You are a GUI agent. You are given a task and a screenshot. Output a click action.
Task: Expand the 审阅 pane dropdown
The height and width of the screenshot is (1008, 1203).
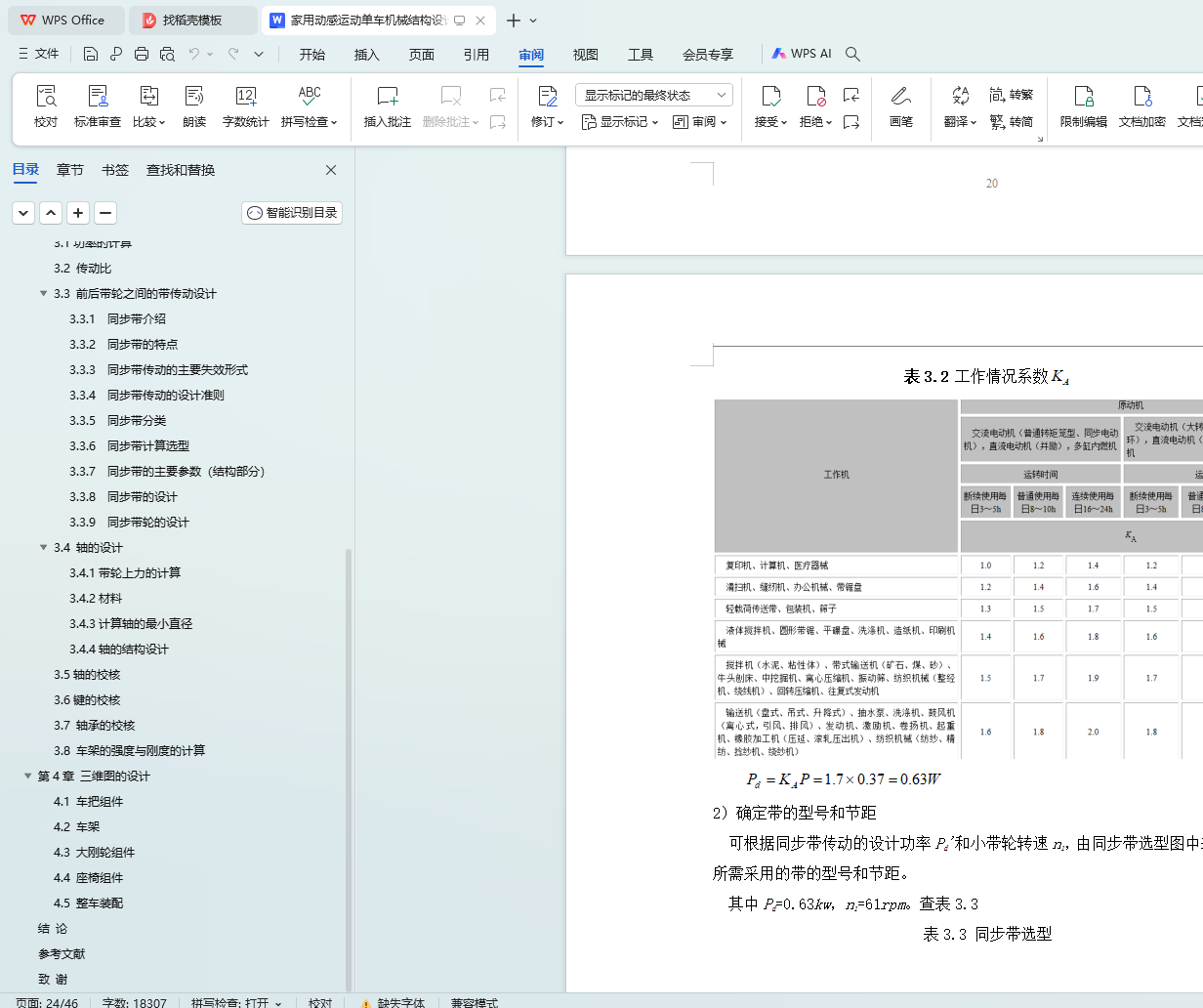pos(700,122)
